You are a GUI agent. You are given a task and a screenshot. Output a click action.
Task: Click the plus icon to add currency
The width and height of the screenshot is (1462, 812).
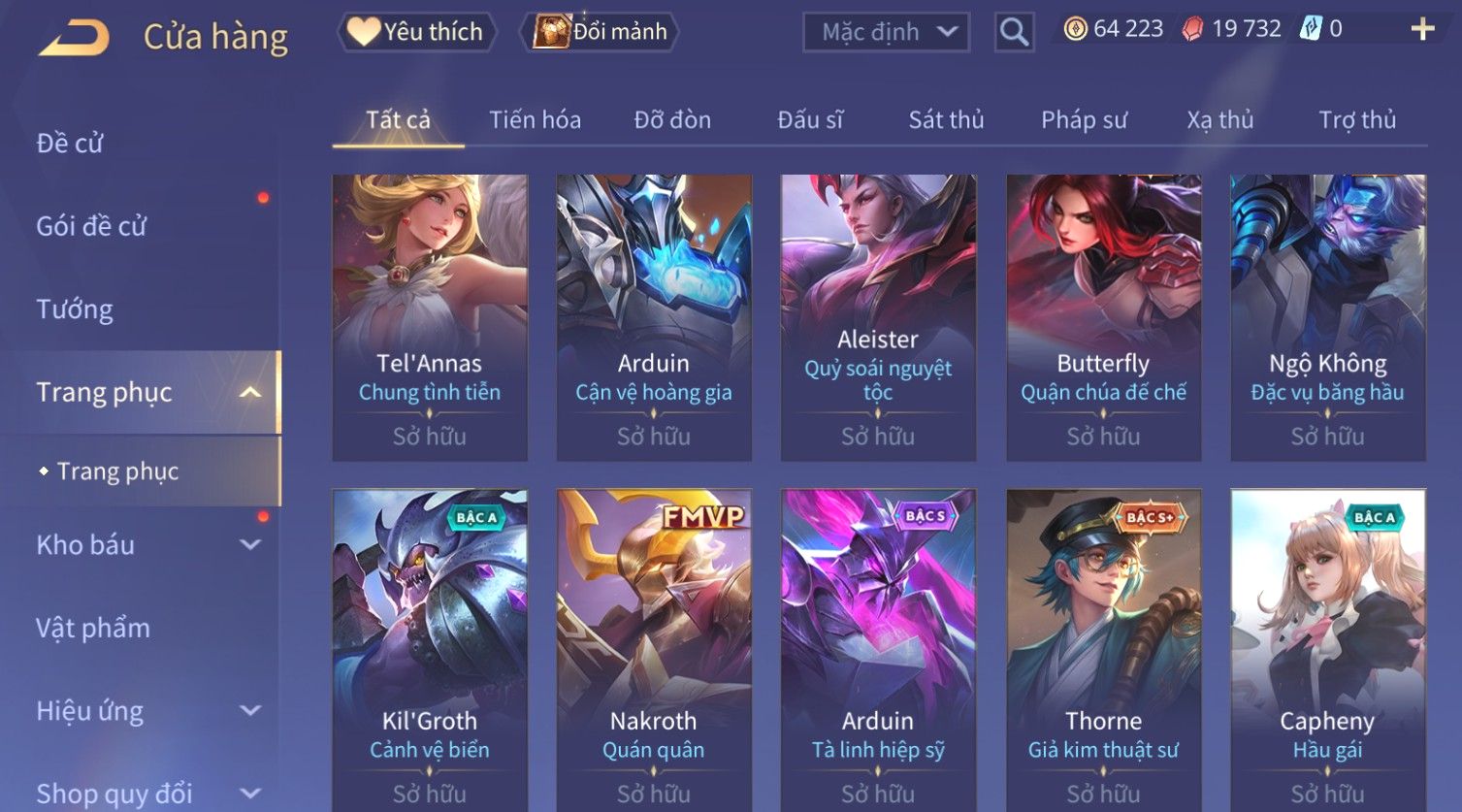pyautogui.click(x=1422, y=29)
